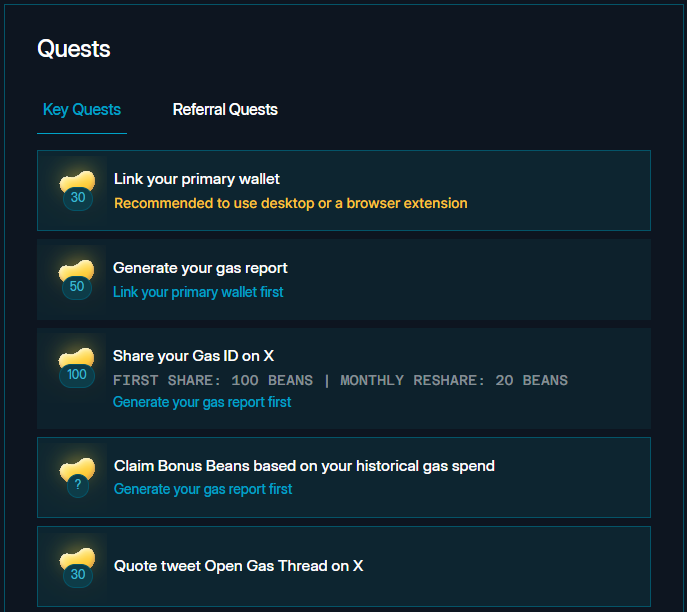Open the Claim Bonus Beans quest title
The height and width of the screenshot is (612, 687).
304,466
